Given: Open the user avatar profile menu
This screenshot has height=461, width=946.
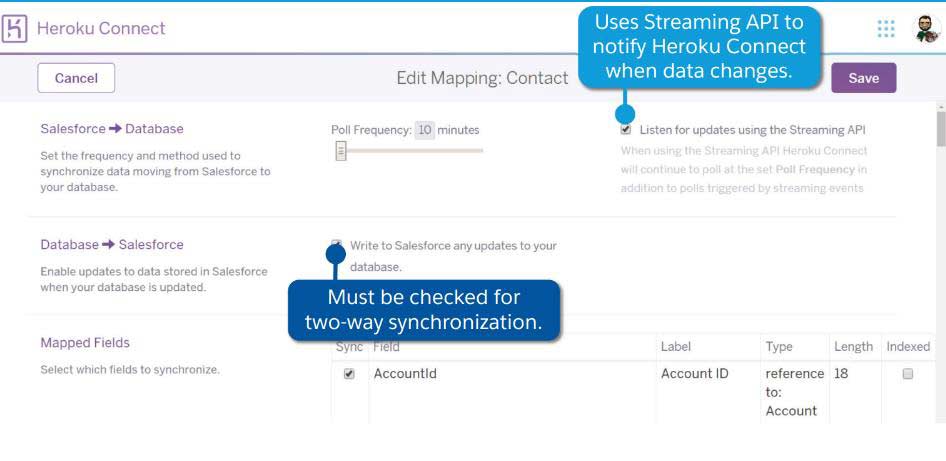Looking at the screenshot, I should pyautogui.click(x=927, y=28).
